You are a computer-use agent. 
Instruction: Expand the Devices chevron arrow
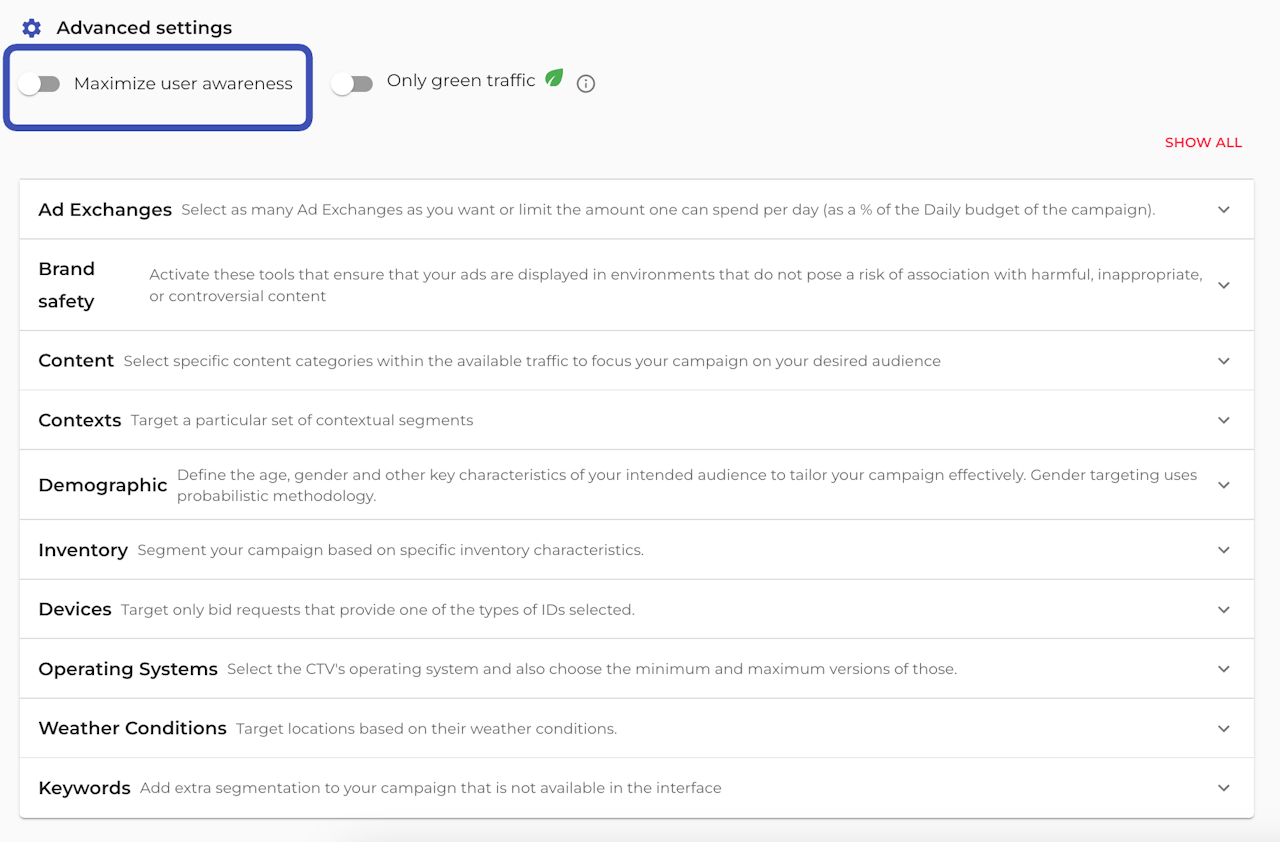click(x=1224, y=609)
